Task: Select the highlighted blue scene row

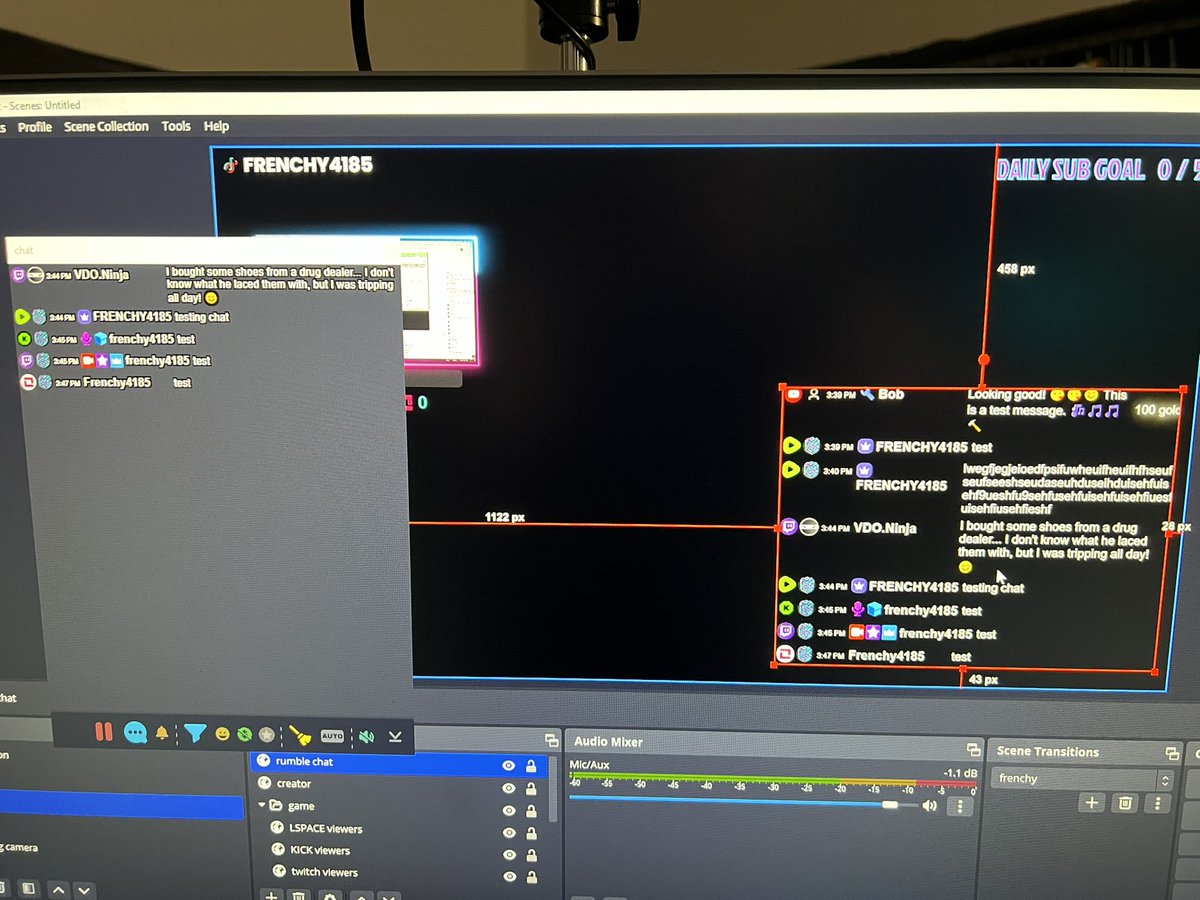Action: [122, 806]
